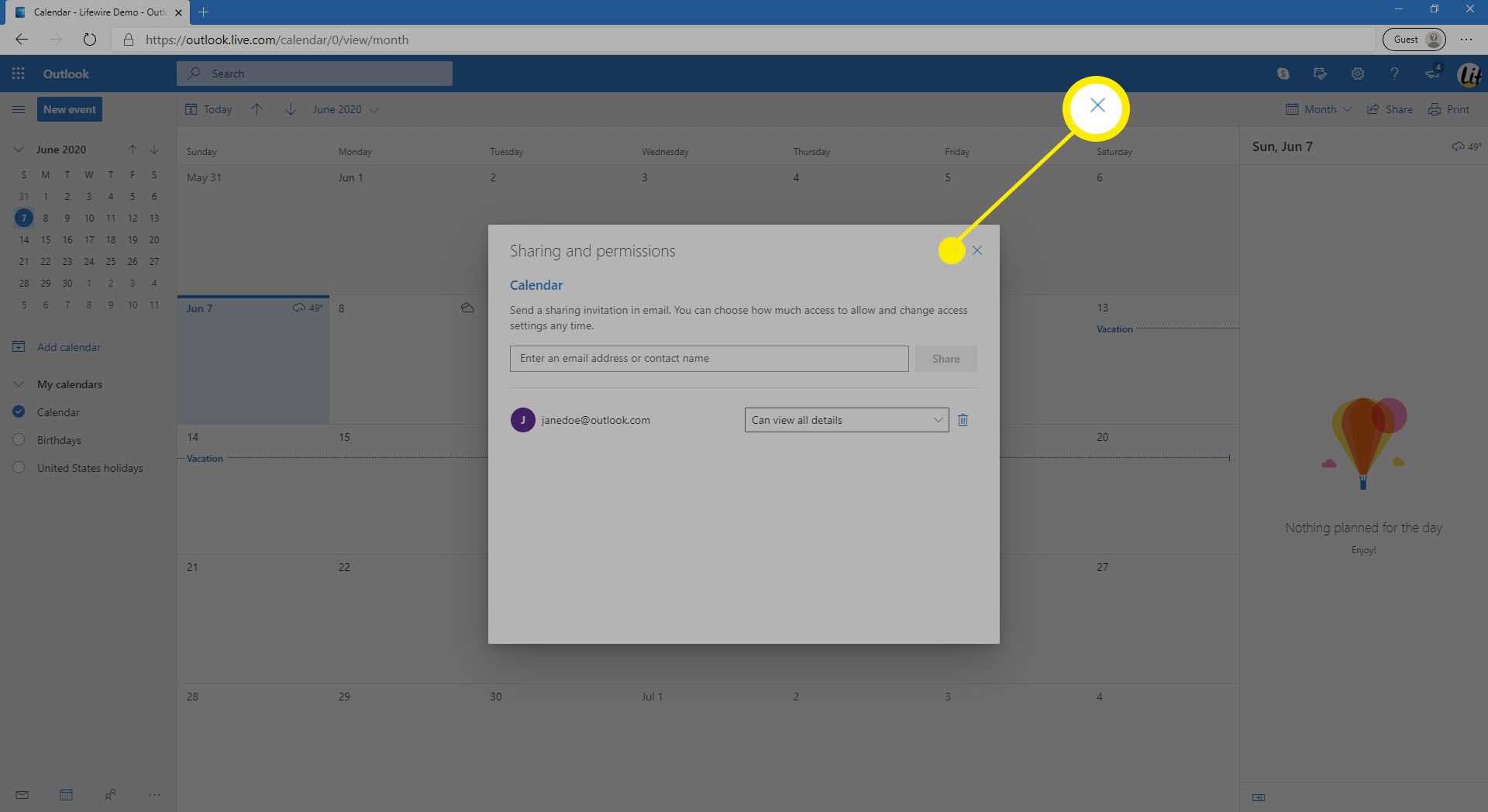Select the Jun 7 day cell

(x=253, y=360)
